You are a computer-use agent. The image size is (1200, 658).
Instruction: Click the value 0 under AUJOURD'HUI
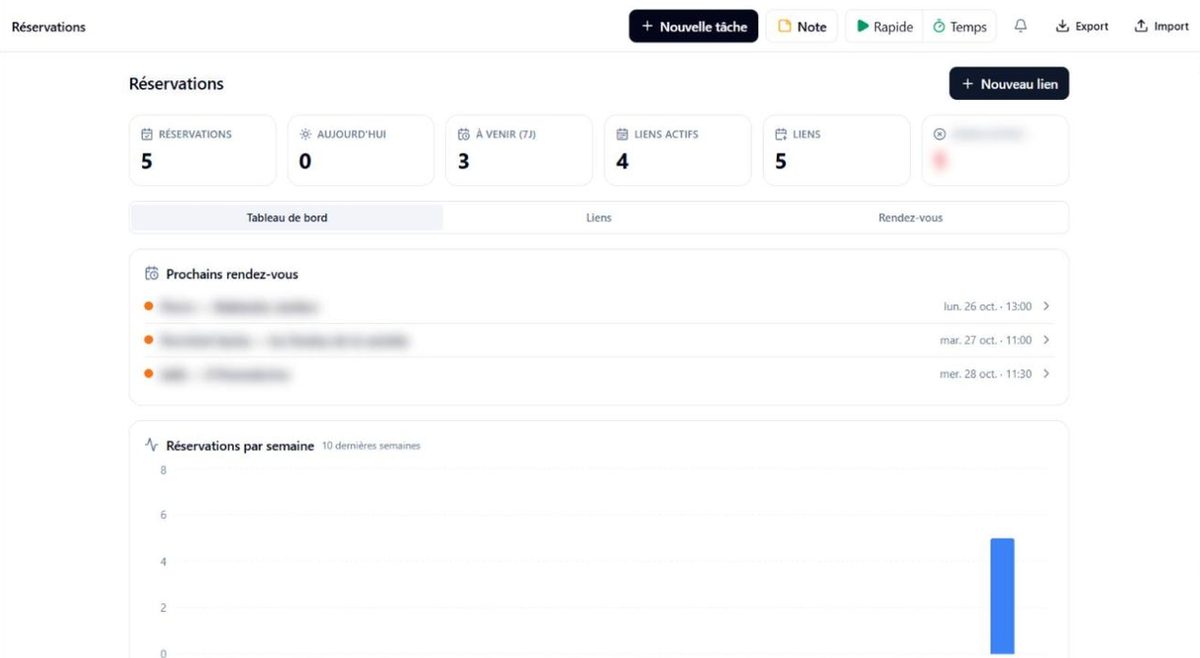point(306,161)
